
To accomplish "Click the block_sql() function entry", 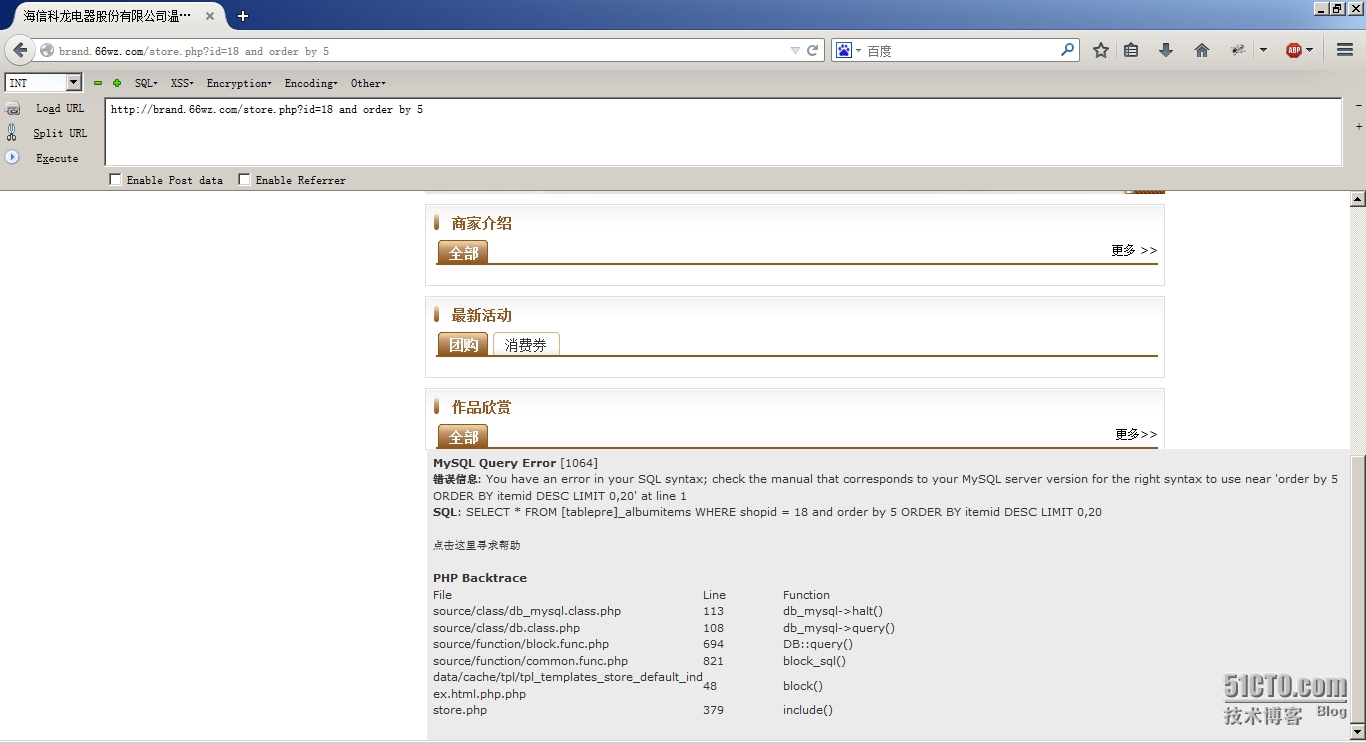I will (814, 661).
